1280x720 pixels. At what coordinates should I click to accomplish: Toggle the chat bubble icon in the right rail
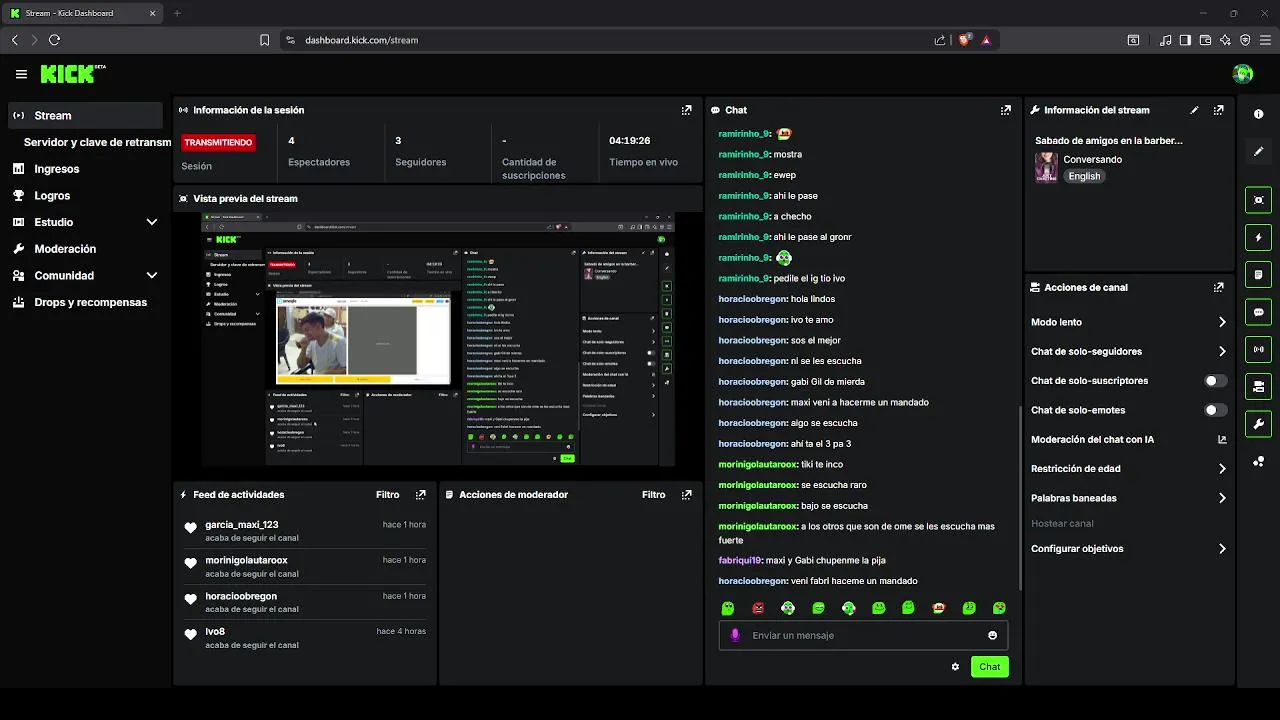[1258, 312]
